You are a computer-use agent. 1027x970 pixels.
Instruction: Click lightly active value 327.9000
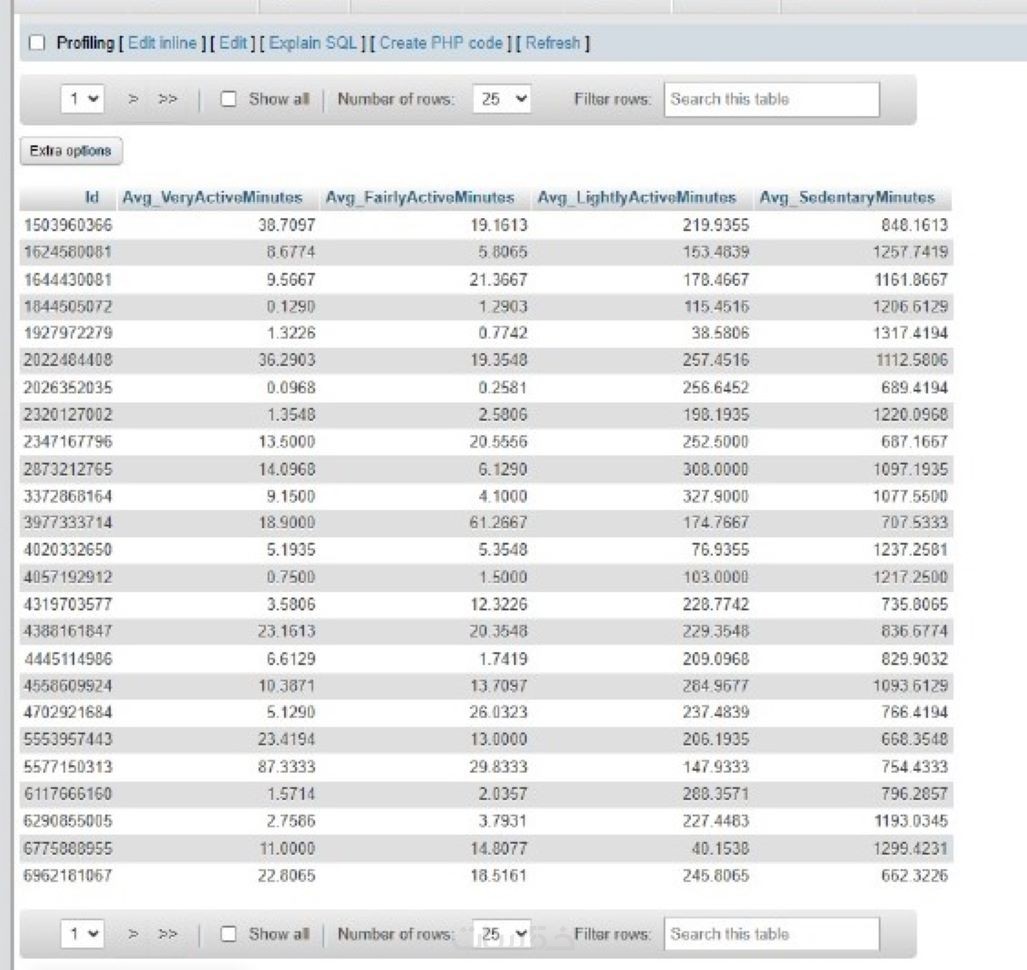point(716,496)
